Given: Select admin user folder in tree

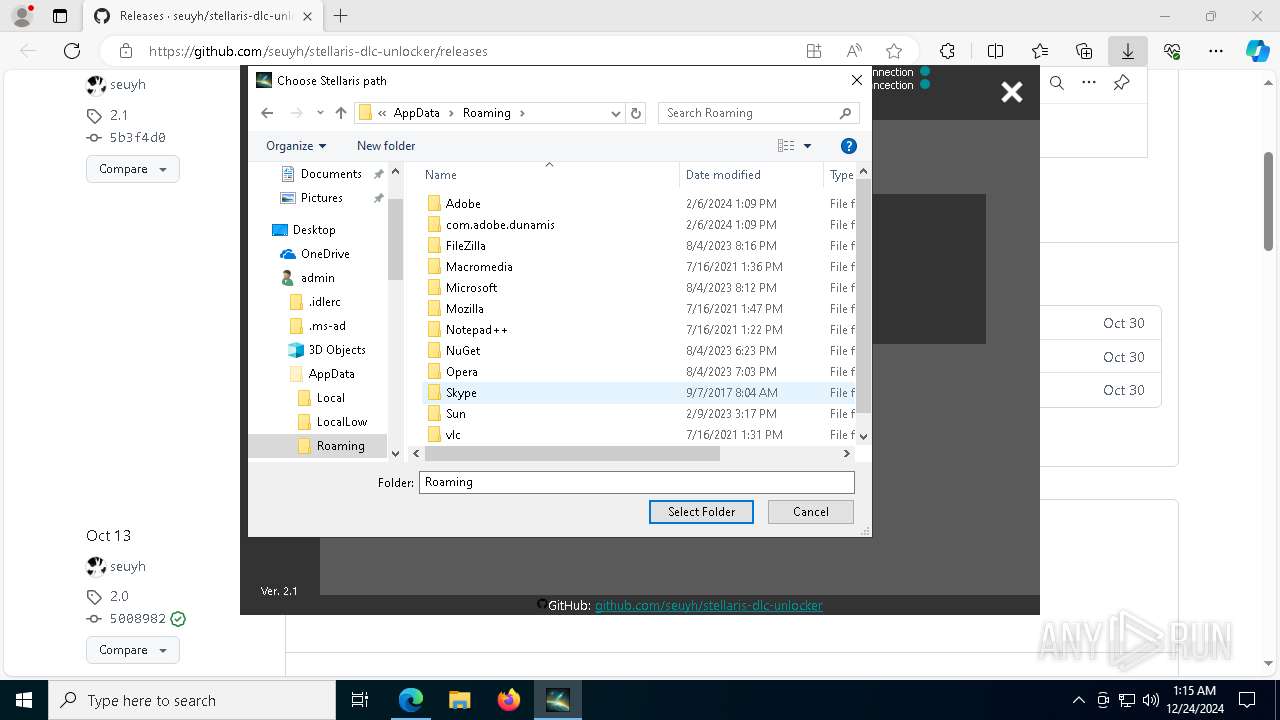Looking at the screenshot, I should [318, 277].
